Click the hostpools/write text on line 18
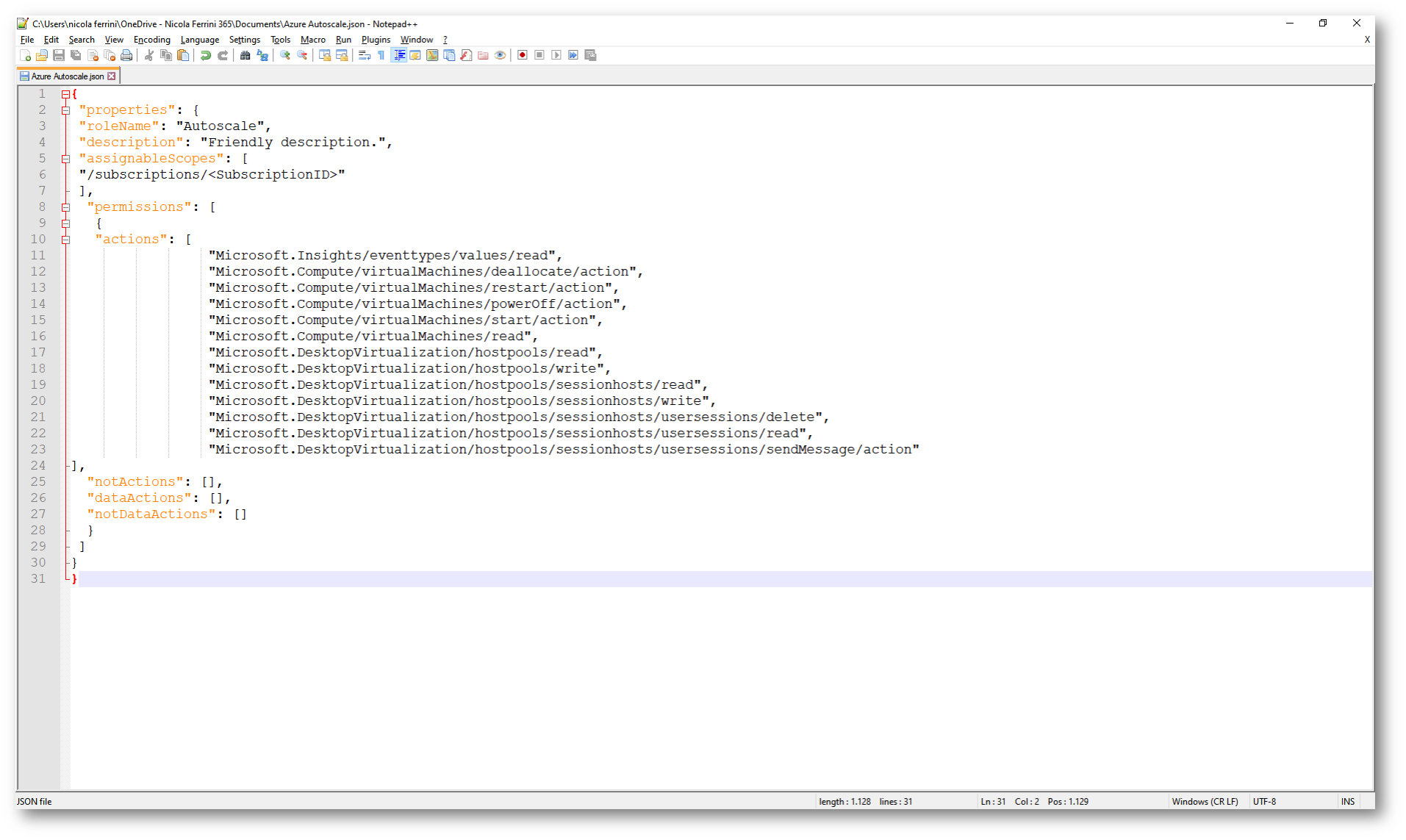 539,369
